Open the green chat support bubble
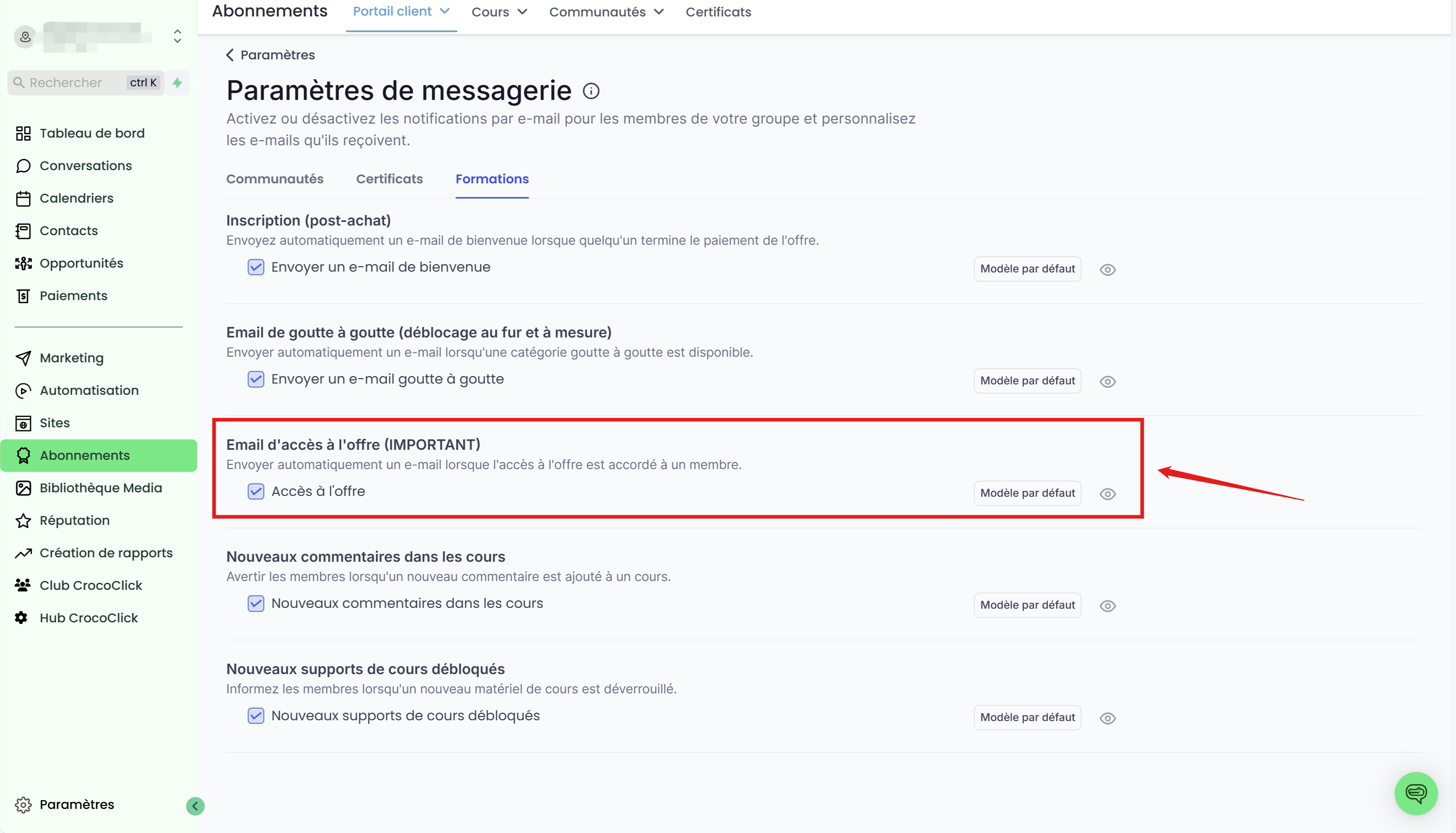Image resolution: width=1456 pixels, height=833 pixels. tap(1416, 793)
